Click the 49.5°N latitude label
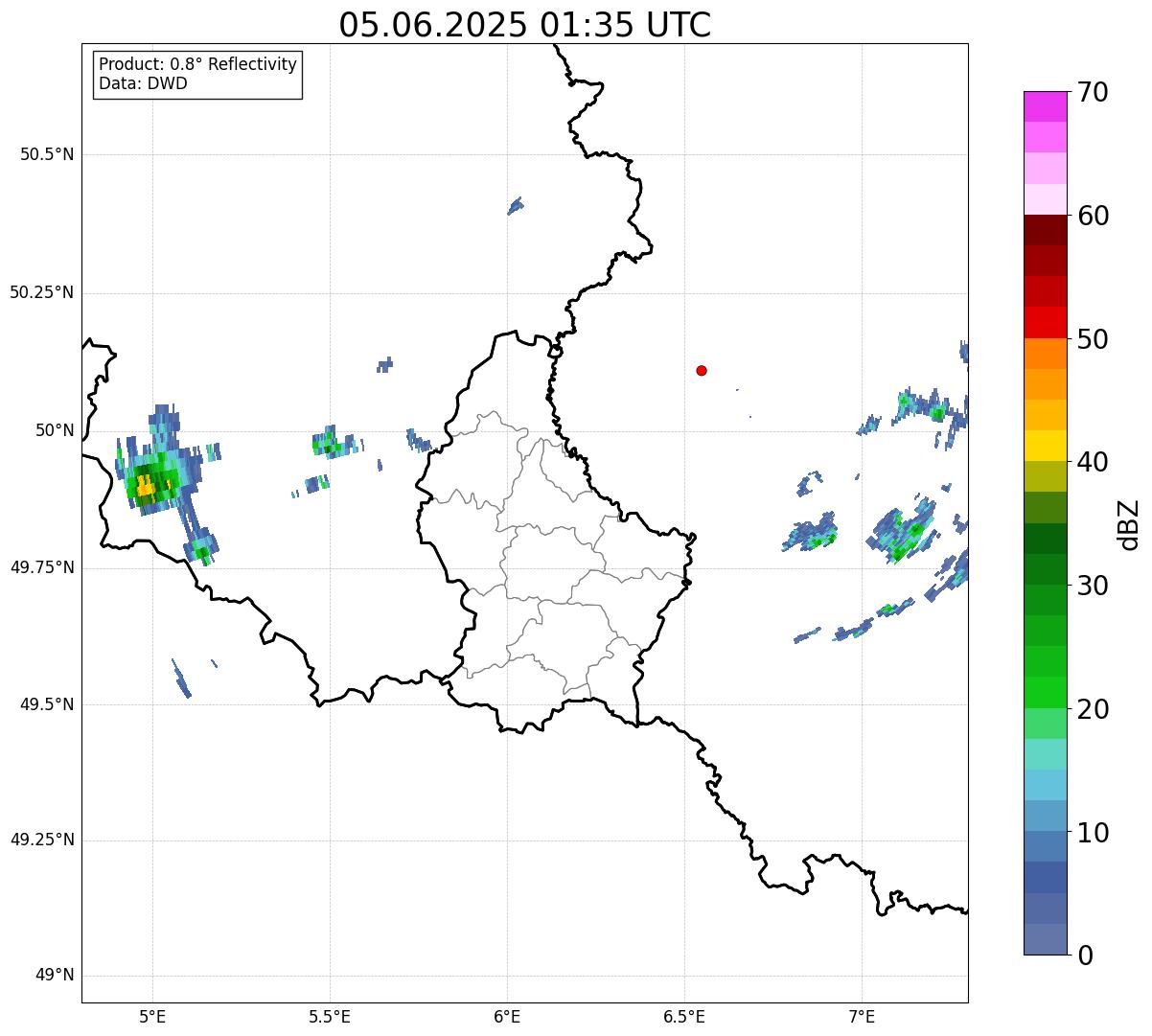This screenshot has height=1036, width=1152. [x=47, y=704]
